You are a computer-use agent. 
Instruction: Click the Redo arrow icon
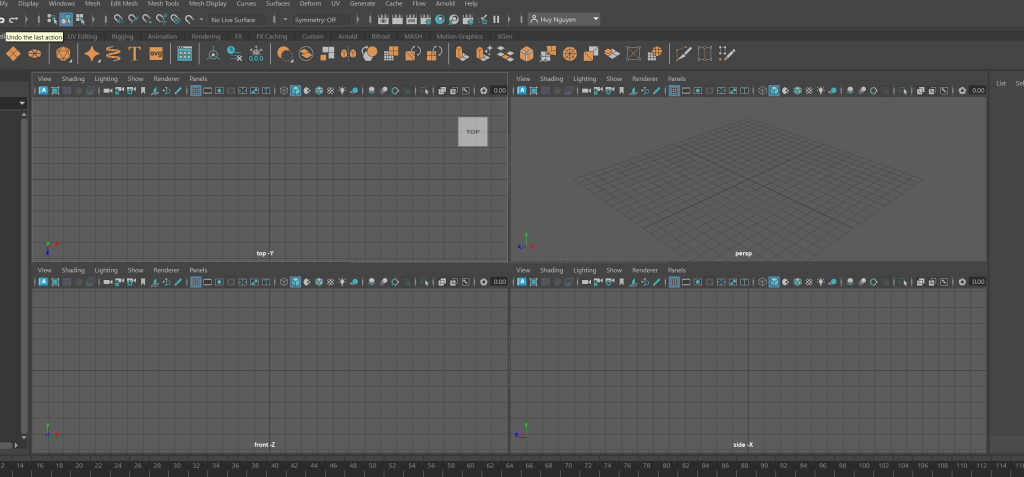(x=14, y=19)
